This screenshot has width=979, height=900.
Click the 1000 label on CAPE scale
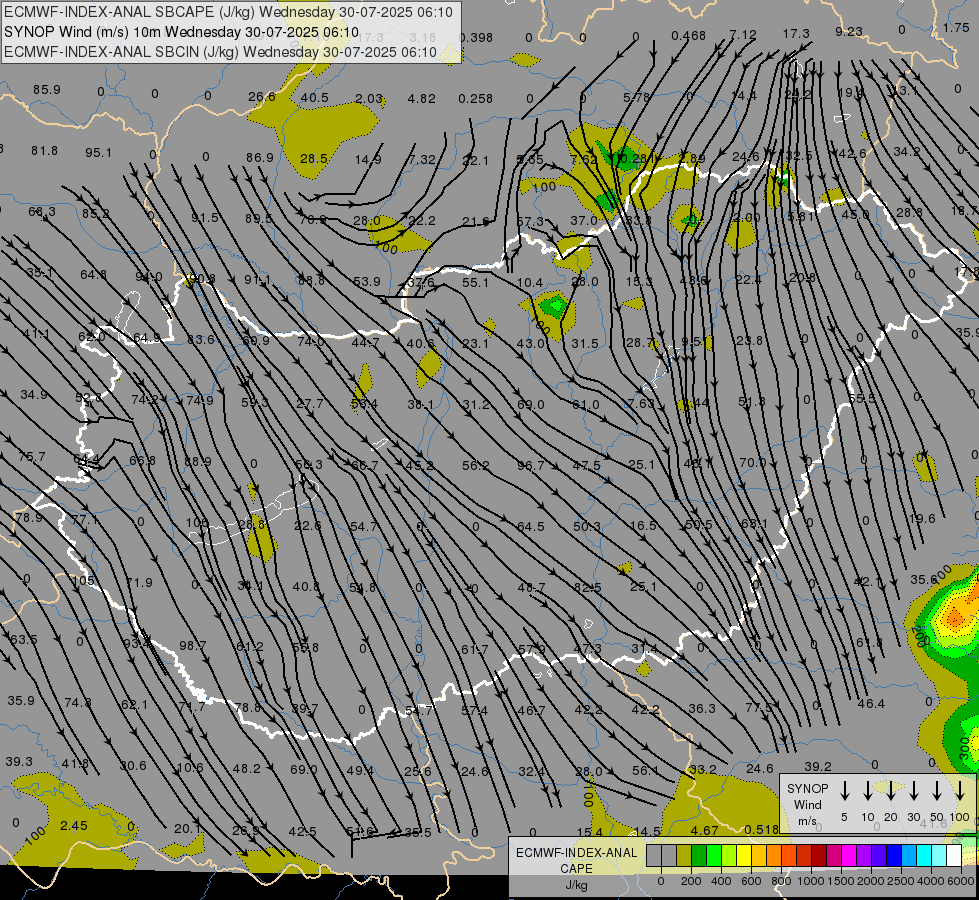point(810,881)
